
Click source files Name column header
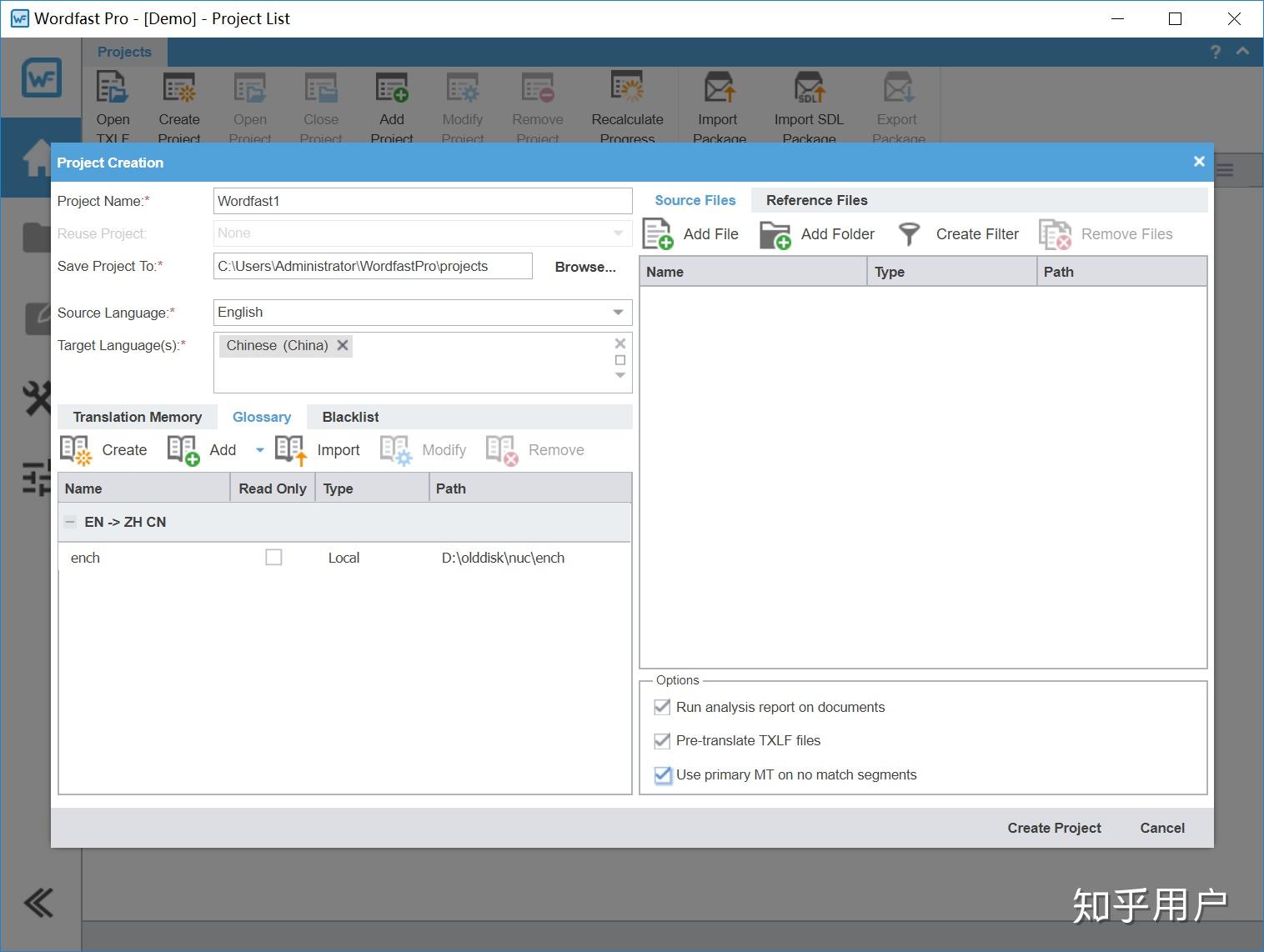[x=754, y=272]
